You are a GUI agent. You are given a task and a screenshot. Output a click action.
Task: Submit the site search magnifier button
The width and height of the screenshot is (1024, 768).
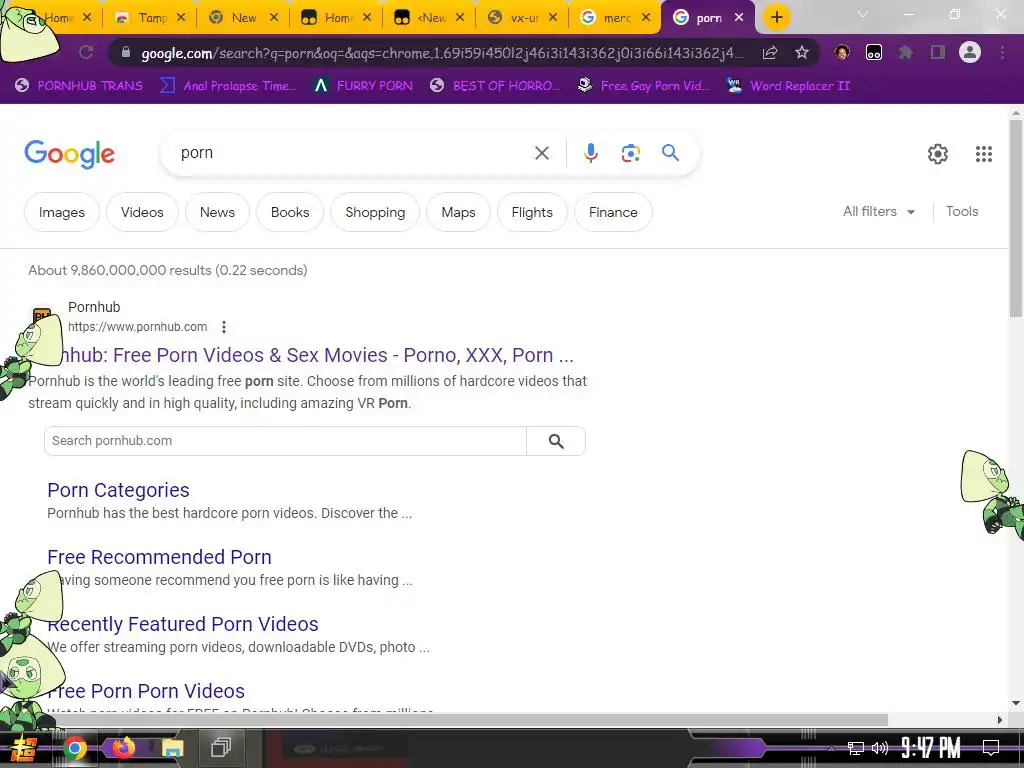pyautogui.click(x=556, y=441)
